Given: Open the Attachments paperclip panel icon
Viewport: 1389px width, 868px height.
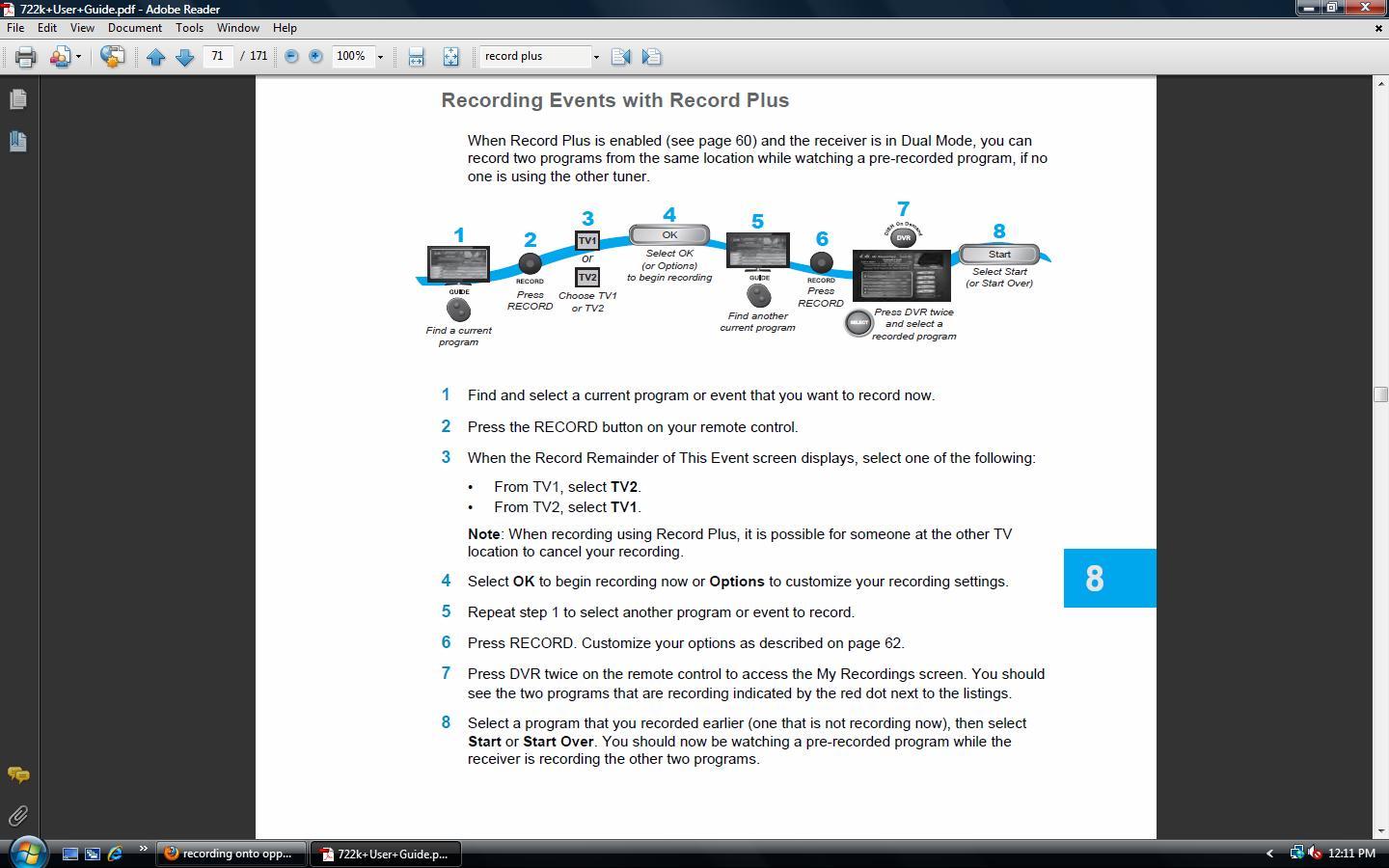Looking at the screenshot, I should click(x=17, y=816).
